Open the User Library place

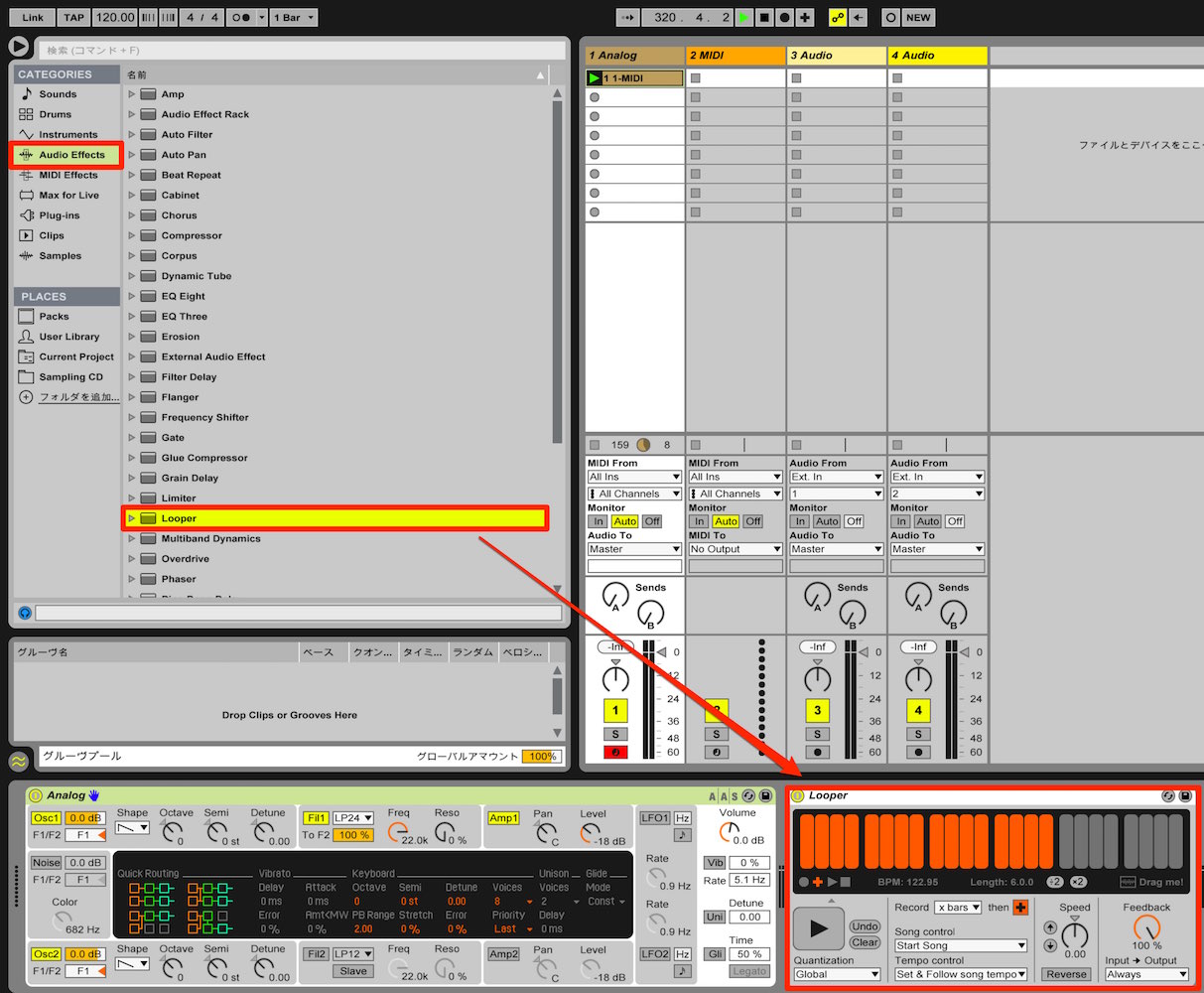[66, 337]
